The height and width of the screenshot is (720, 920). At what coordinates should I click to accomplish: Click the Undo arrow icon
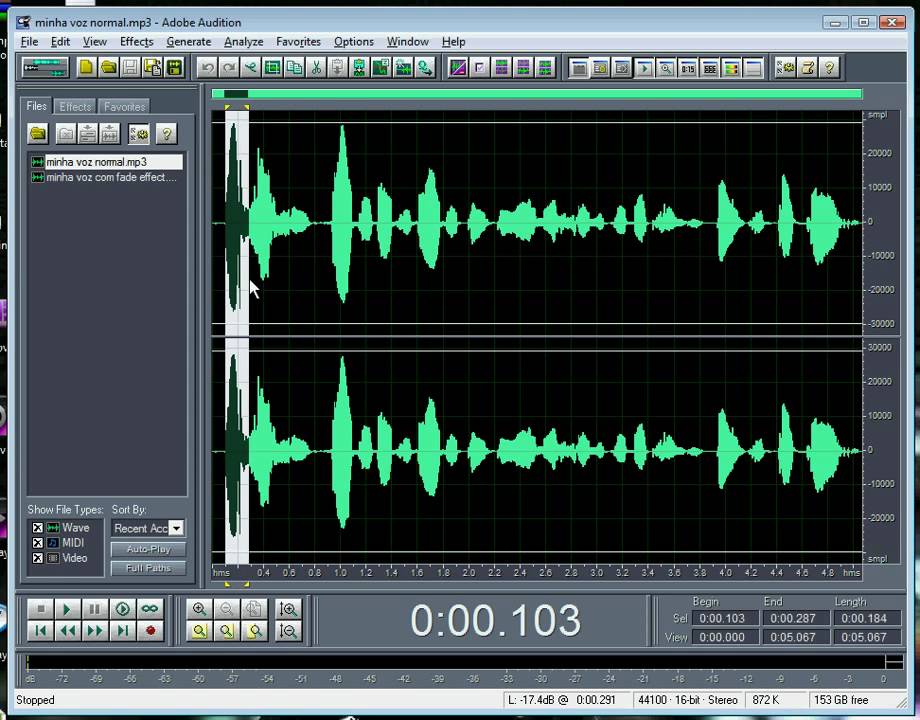click(x=207, y=67)
